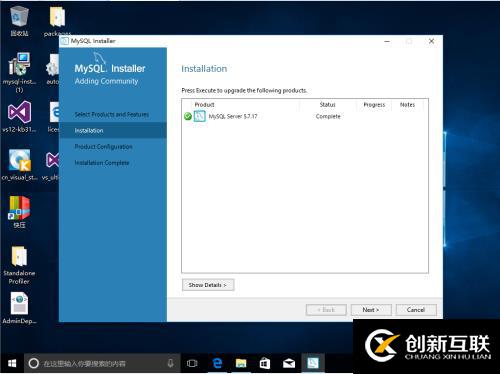This screenshot has height=374, width=500.
Task: Select the Installation step in sidebar
Action: (x=113, y=130)
